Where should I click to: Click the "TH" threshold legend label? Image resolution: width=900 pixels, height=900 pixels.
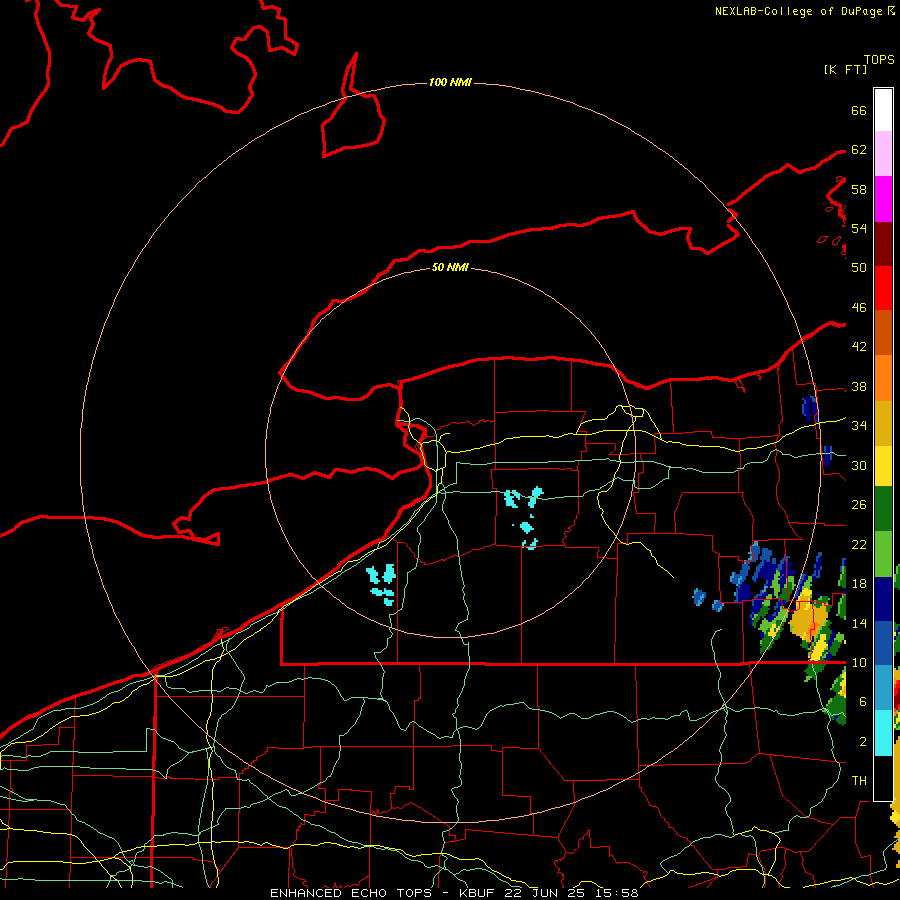coord(859,781)
